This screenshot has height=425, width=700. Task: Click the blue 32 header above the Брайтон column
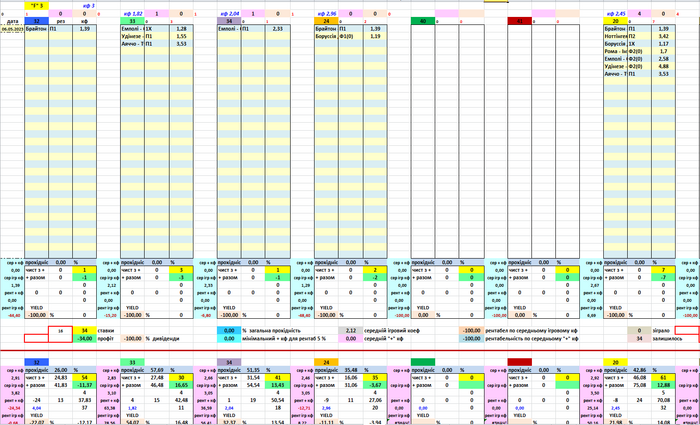37,21
